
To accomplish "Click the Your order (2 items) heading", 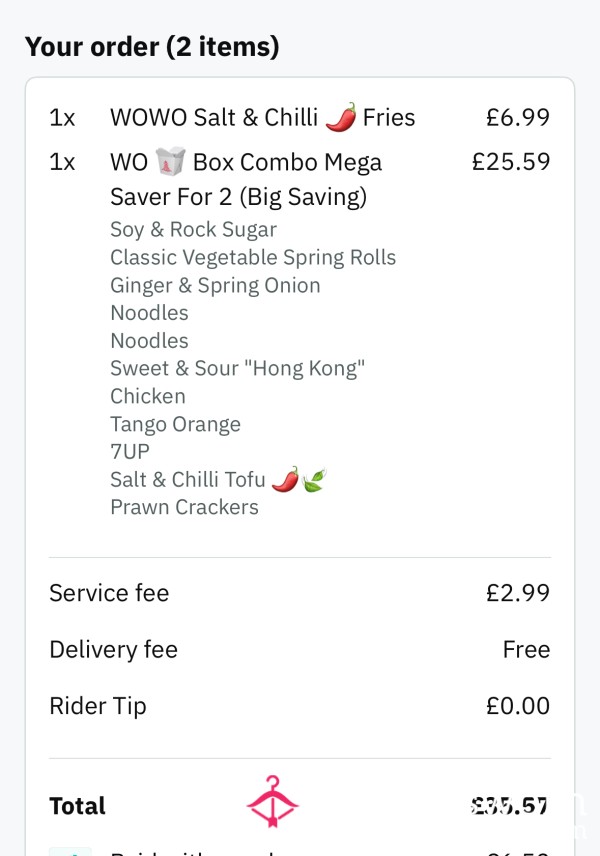I will (x=152, y=46).
